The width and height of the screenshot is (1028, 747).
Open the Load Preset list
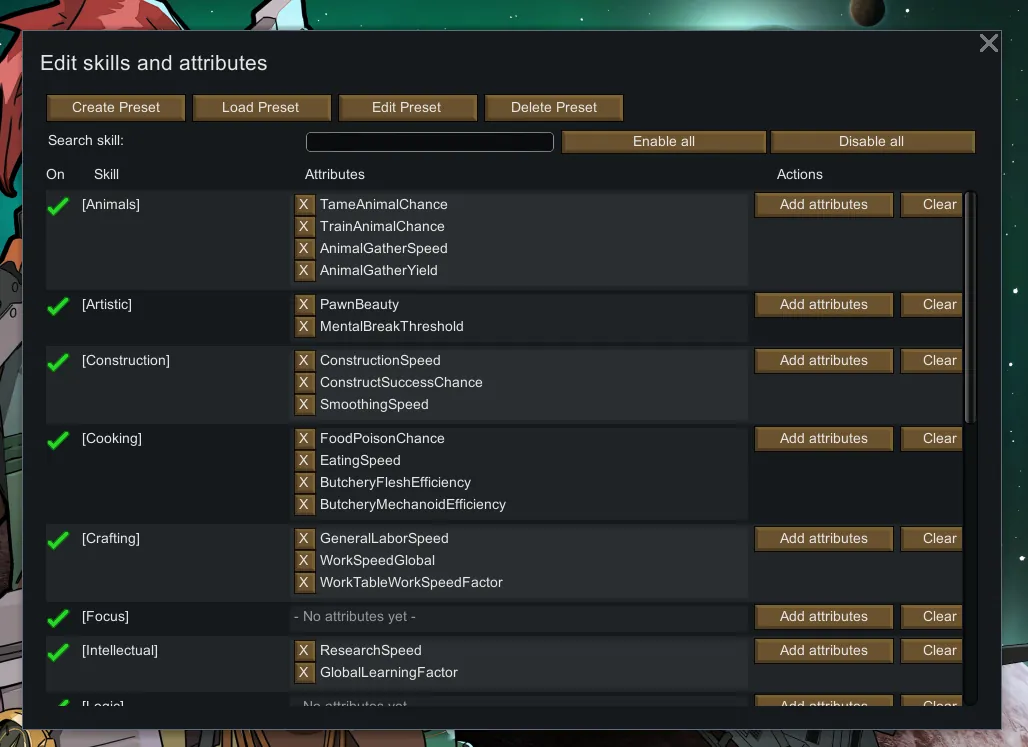[260, 107]
